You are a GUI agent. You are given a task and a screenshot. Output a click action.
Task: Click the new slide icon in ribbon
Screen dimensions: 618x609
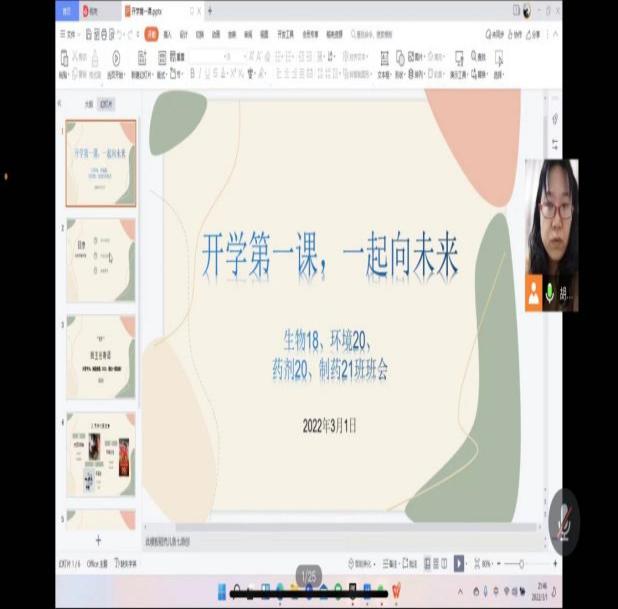(142, 58)
